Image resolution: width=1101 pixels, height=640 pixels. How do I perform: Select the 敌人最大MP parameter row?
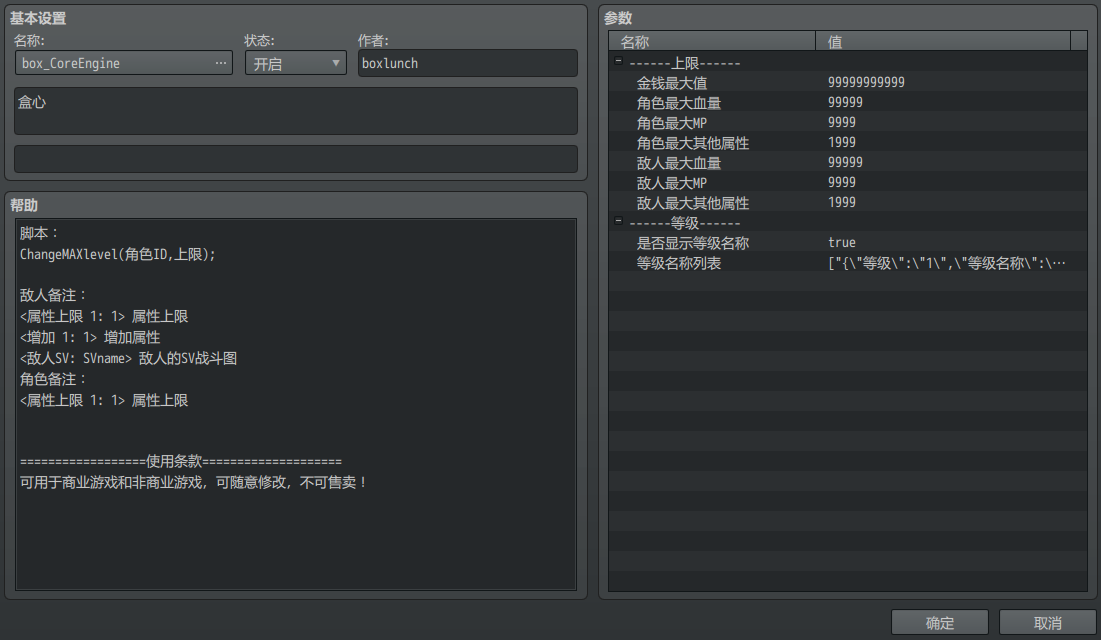click(x=848, y=183)
